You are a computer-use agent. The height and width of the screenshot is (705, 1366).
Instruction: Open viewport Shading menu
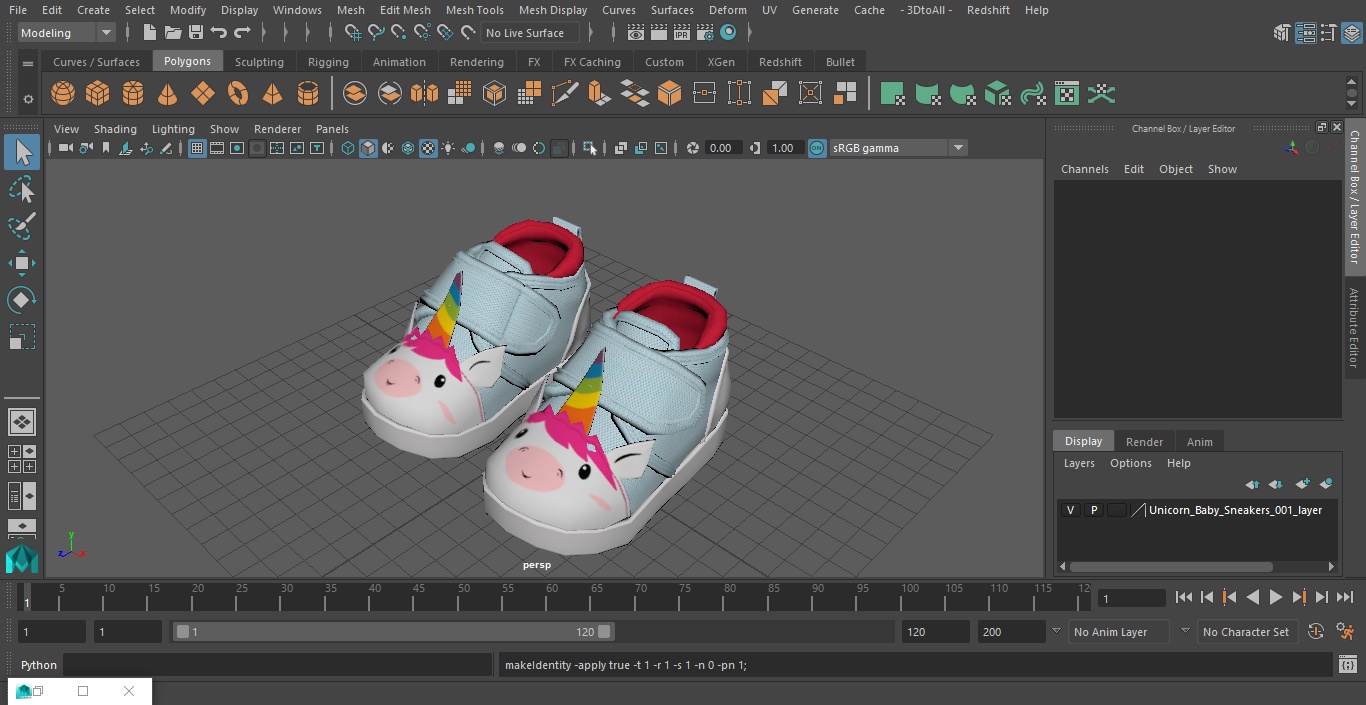pyautogui.click(x=115, y=129)
